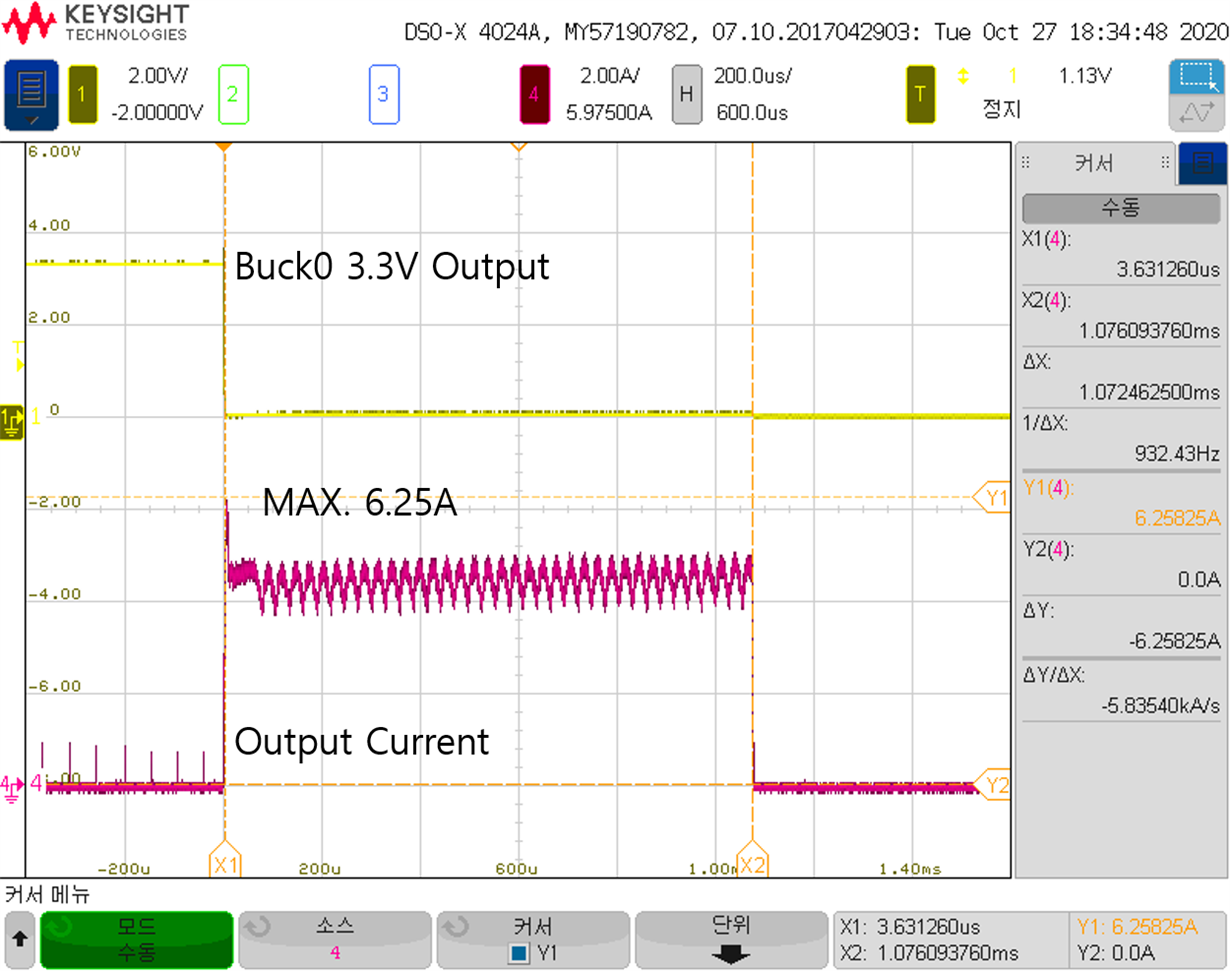
Task: Click the 600.0us delay value
Action: [752, 112]
